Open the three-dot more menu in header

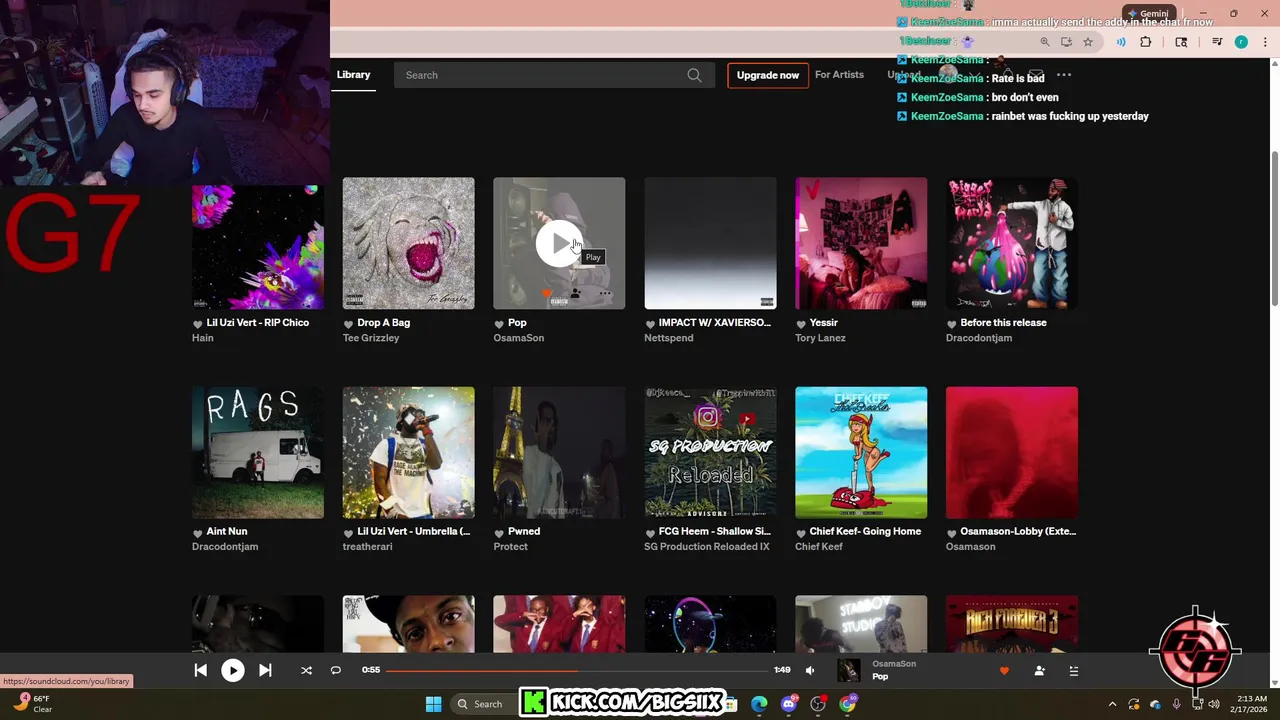coord(1064,75)
